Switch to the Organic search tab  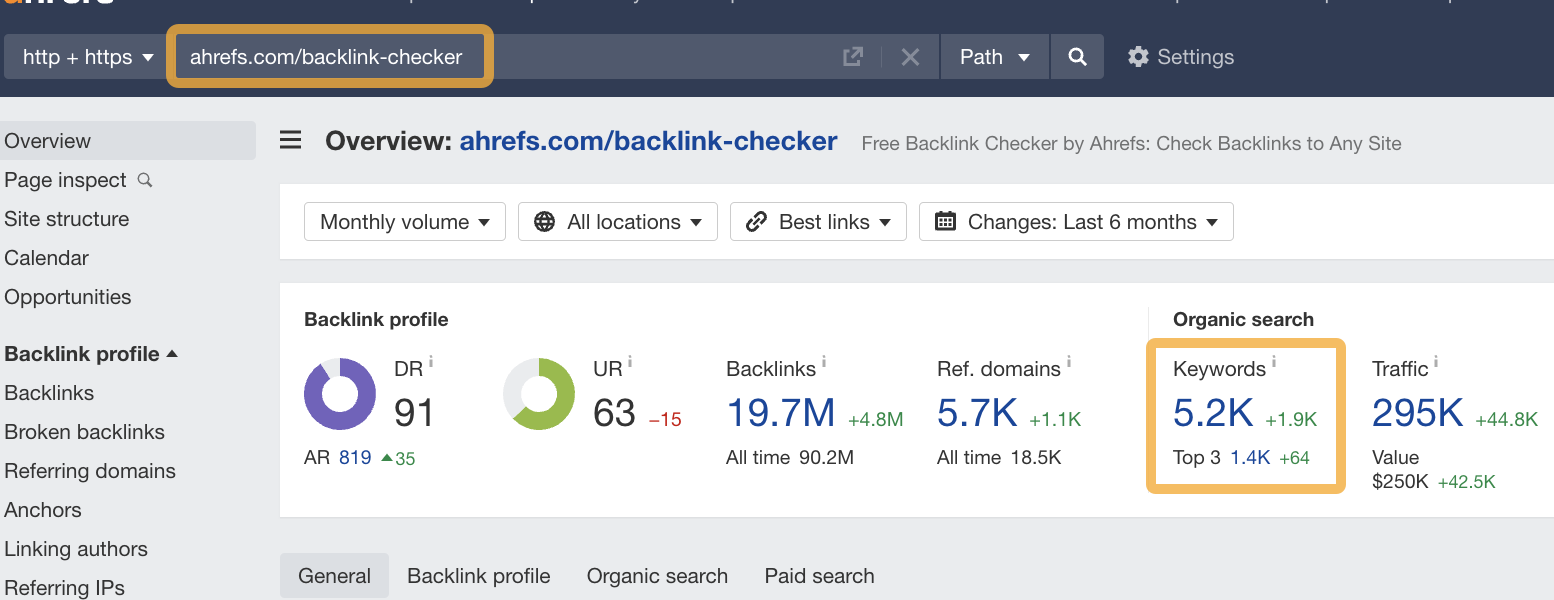[657, 576]
